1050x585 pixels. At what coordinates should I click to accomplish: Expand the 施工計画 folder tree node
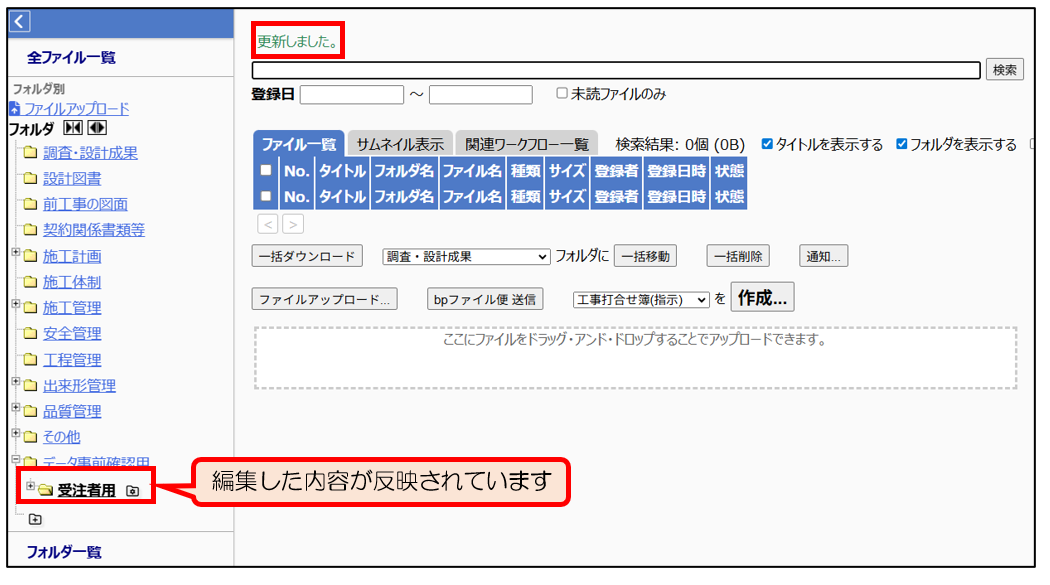tap(16, 254)
